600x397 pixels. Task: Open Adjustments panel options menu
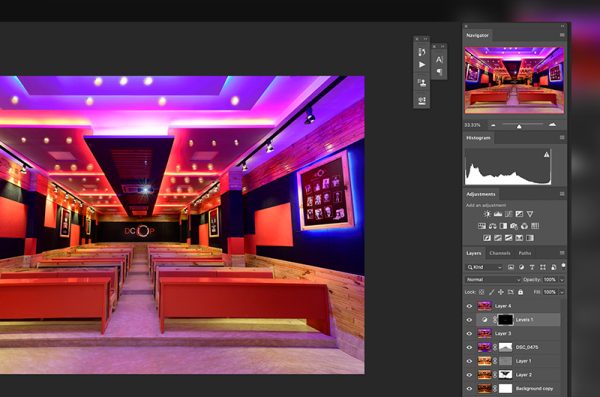(562, 194)
